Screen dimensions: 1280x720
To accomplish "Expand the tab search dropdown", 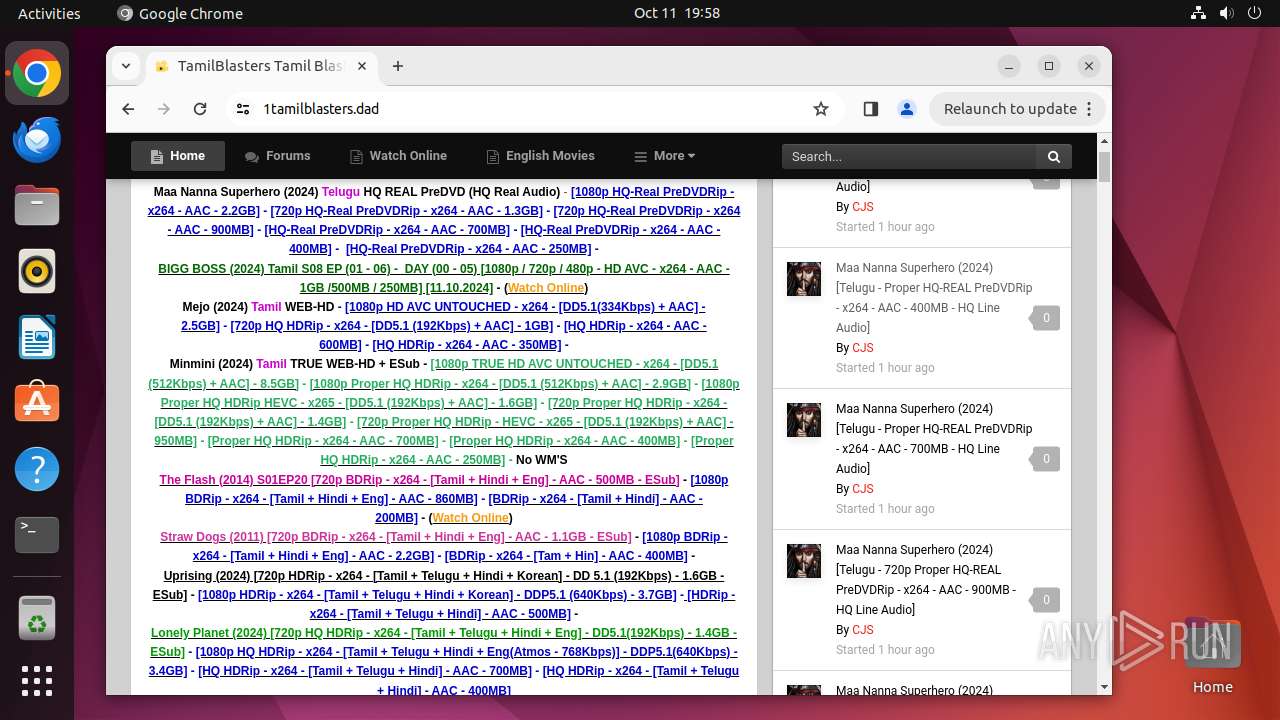I will click(125, 66).
